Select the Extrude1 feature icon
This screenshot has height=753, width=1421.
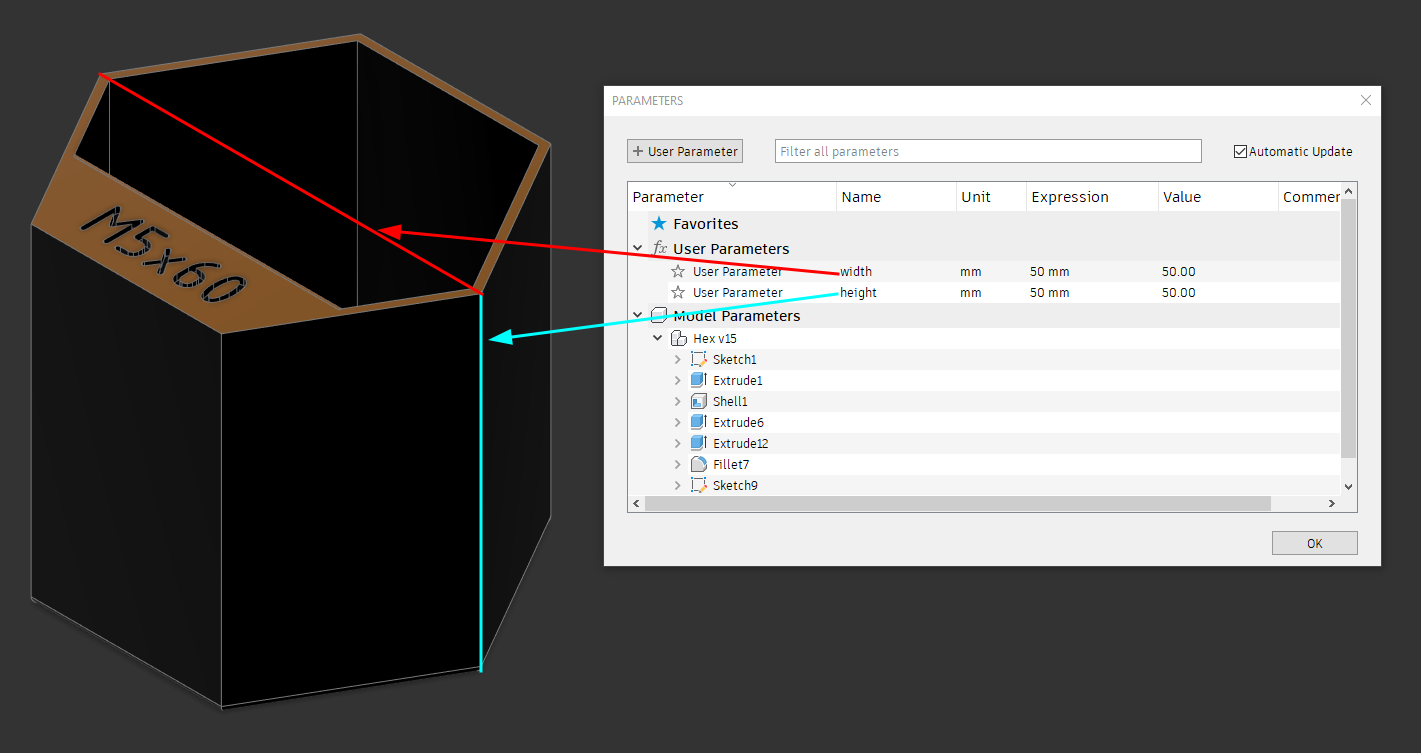[x=698, y=380]
